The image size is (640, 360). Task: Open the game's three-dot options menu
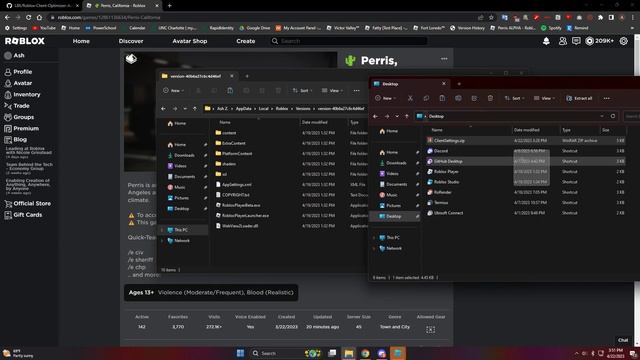tap(444, 59)
